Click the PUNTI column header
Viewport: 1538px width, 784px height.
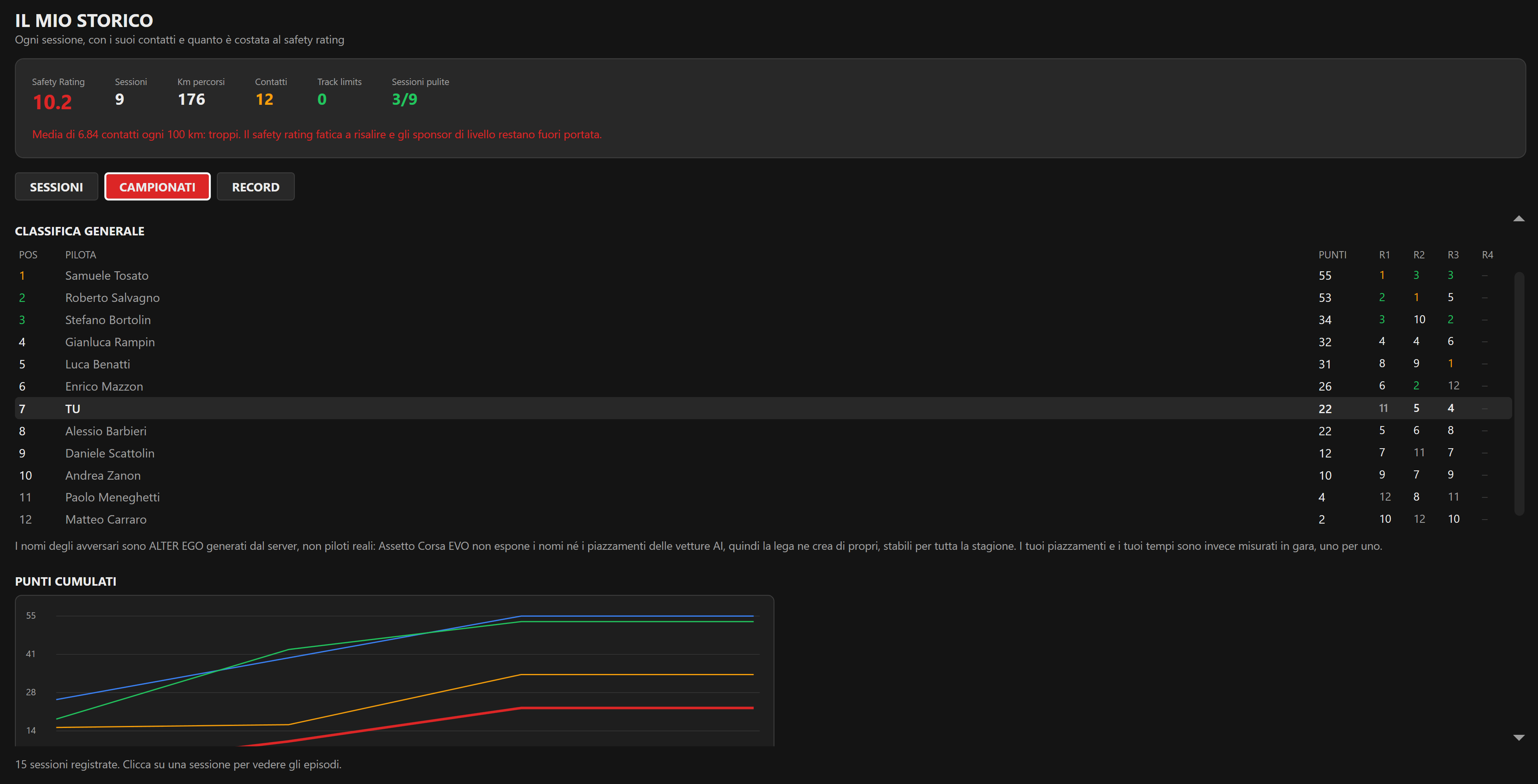coord(1332,255)
